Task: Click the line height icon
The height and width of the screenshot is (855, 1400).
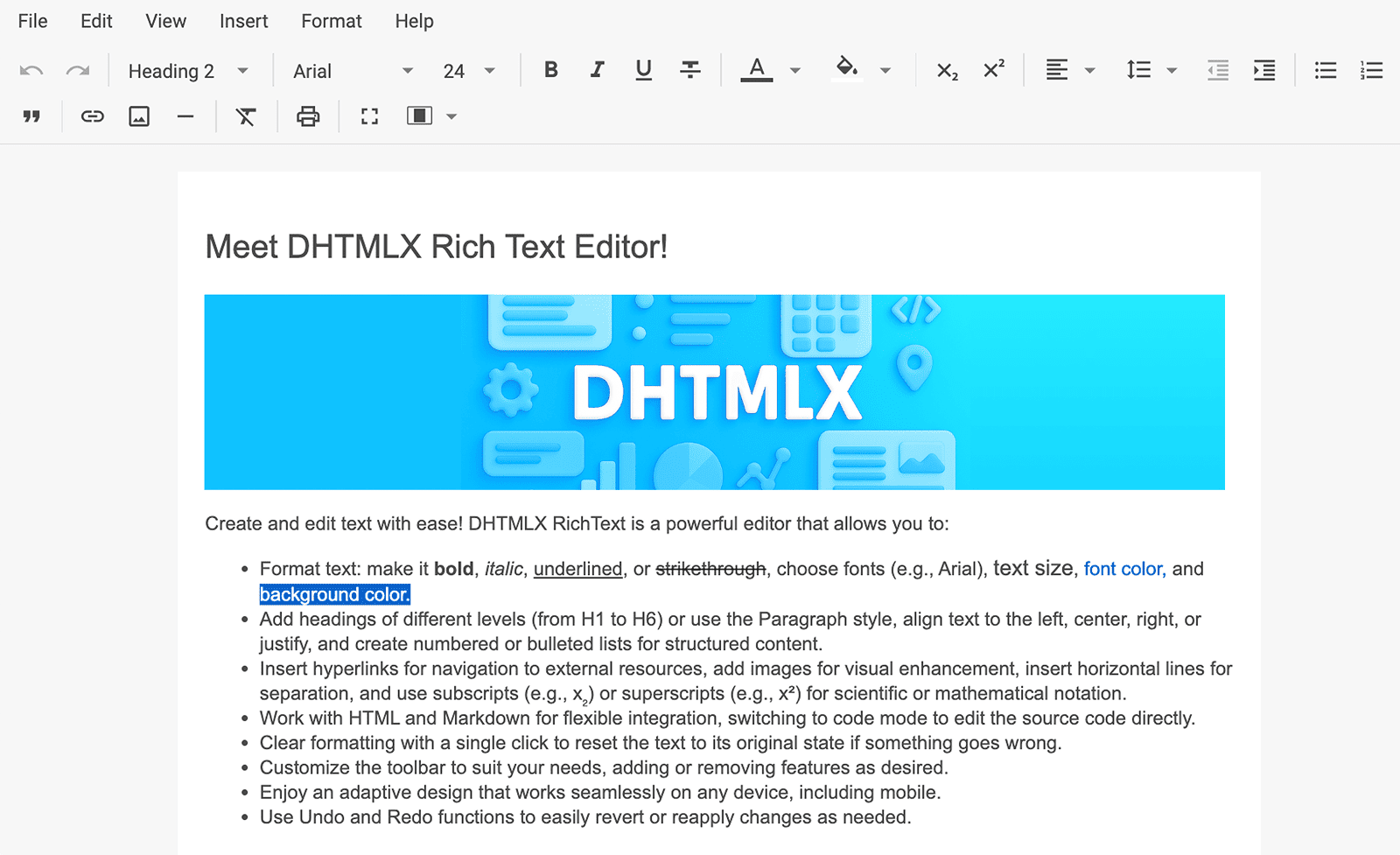Action: coord(1138,70)
